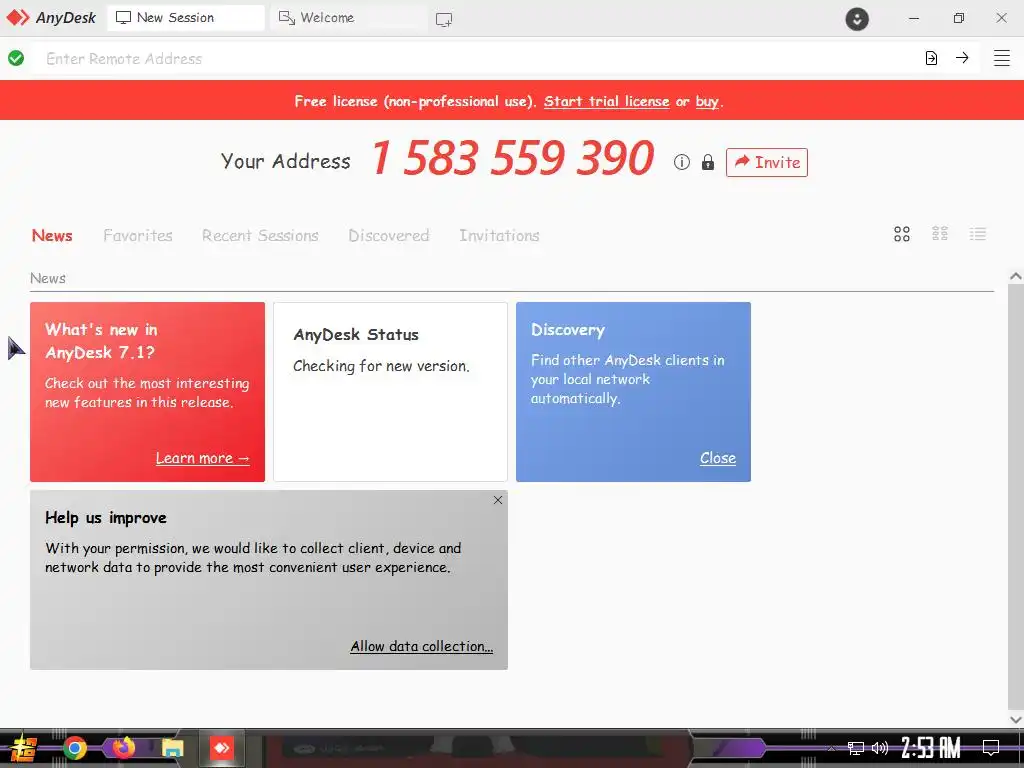Click the AnyDesk Status card
1024x768 pixels.
[x=390, y=392]
